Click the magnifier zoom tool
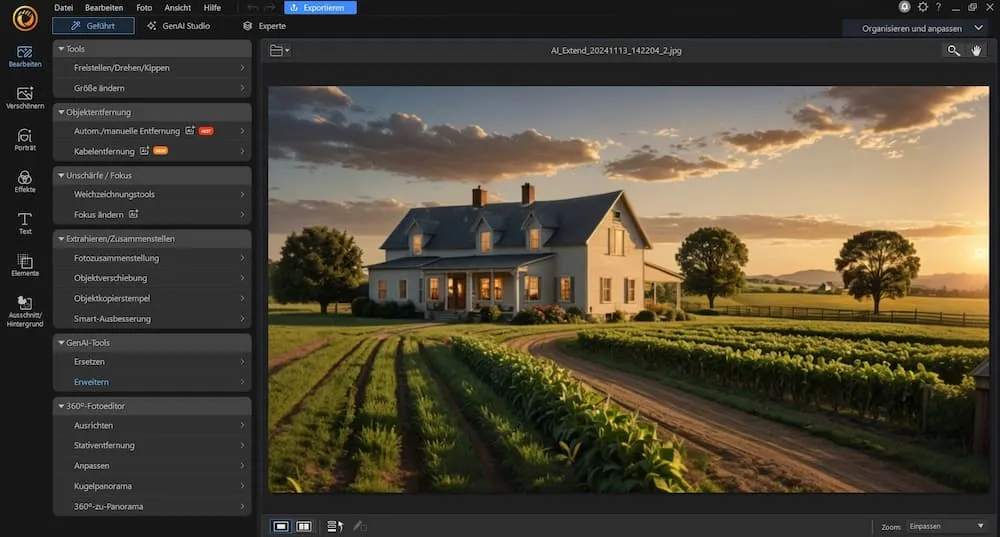Image resolution: width=1000 pixels, height=537 pixels. click(953, 50)
